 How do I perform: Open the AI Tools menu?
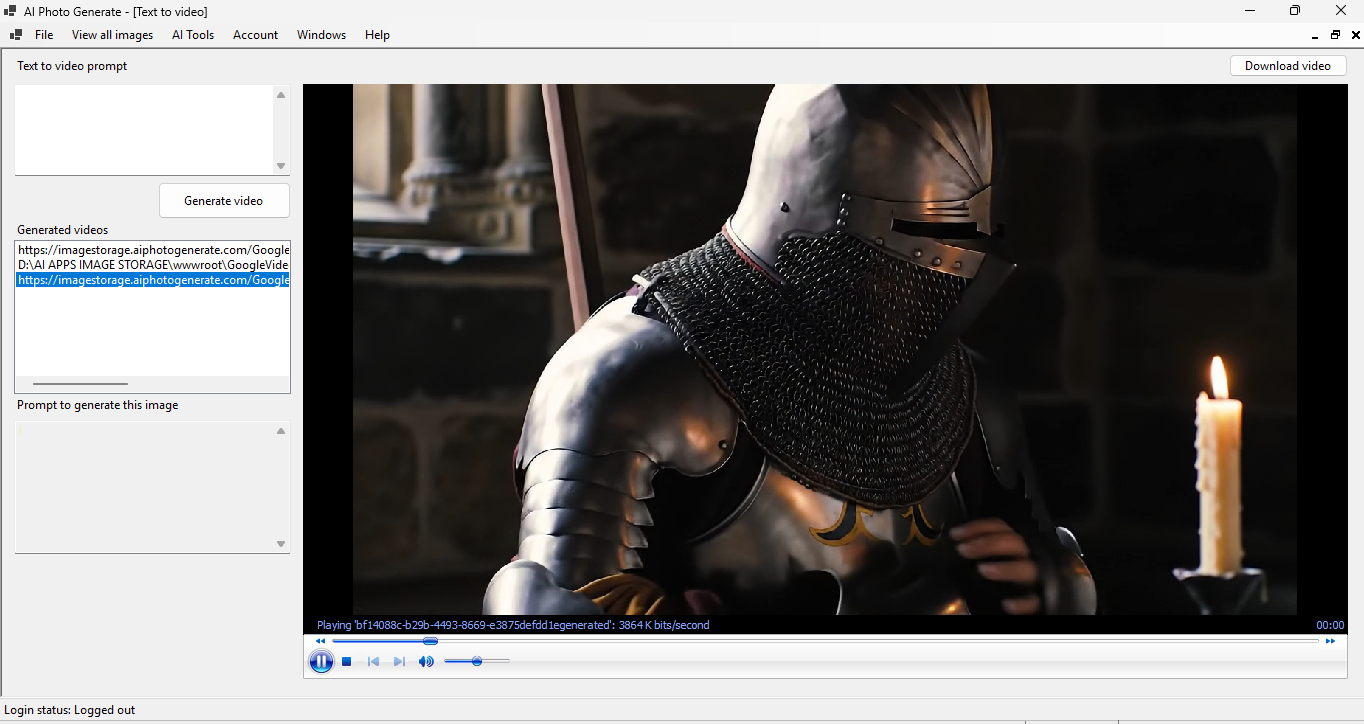tap(193, 35)
